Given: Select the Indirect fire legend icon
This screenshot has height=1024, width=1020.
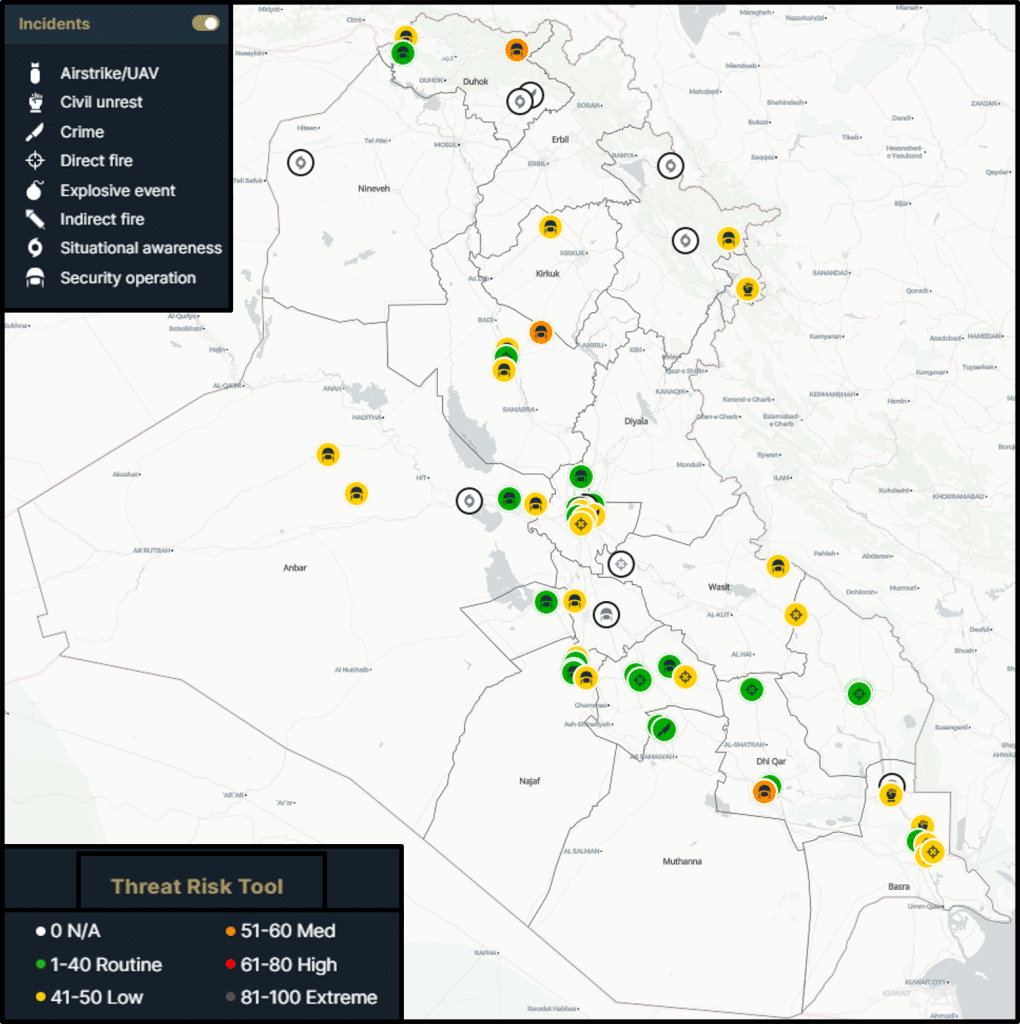Looking at the screenshot, I should coord(36,219).
